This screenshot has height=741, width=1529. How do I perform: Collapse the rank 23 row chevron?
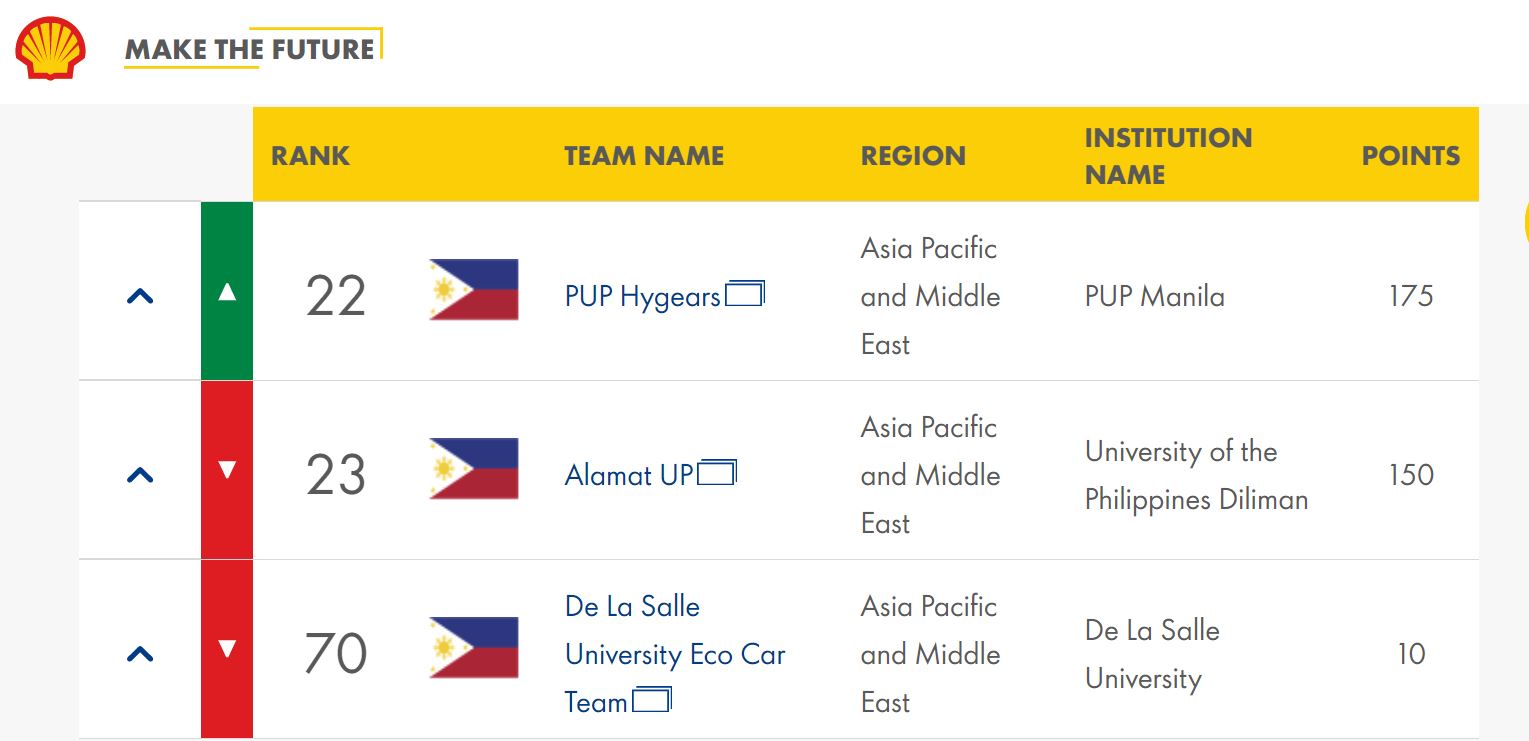(140, 475)
